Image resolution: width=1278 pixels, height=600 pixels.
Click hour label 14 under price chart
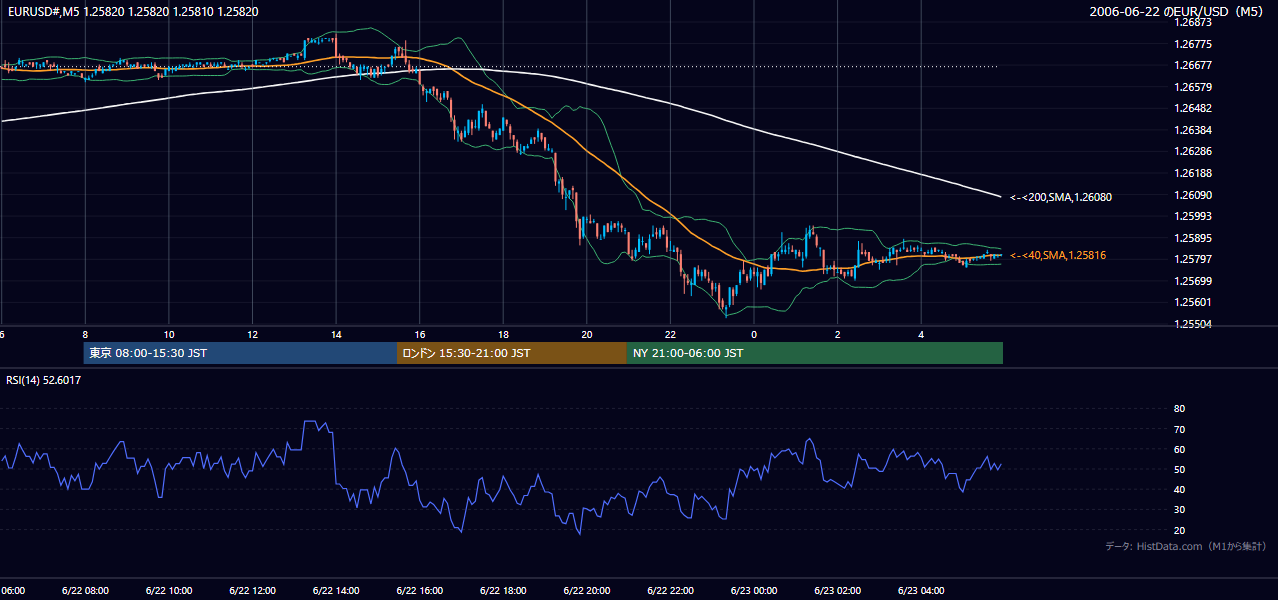point(336,334)
